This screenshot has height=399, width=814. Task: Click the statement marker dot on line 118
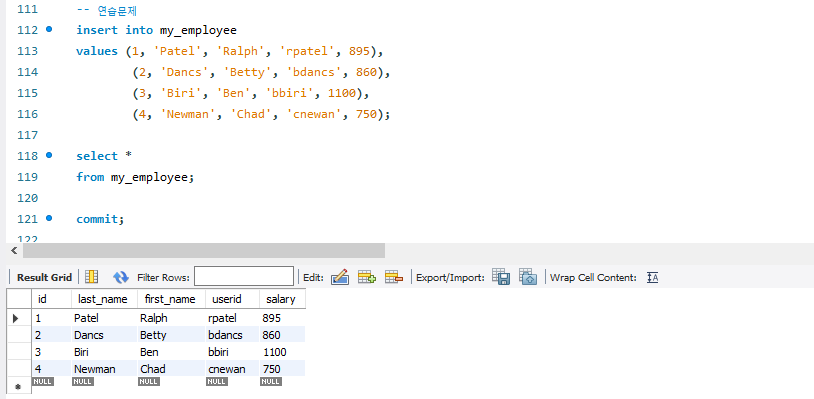tap(49, 155)
